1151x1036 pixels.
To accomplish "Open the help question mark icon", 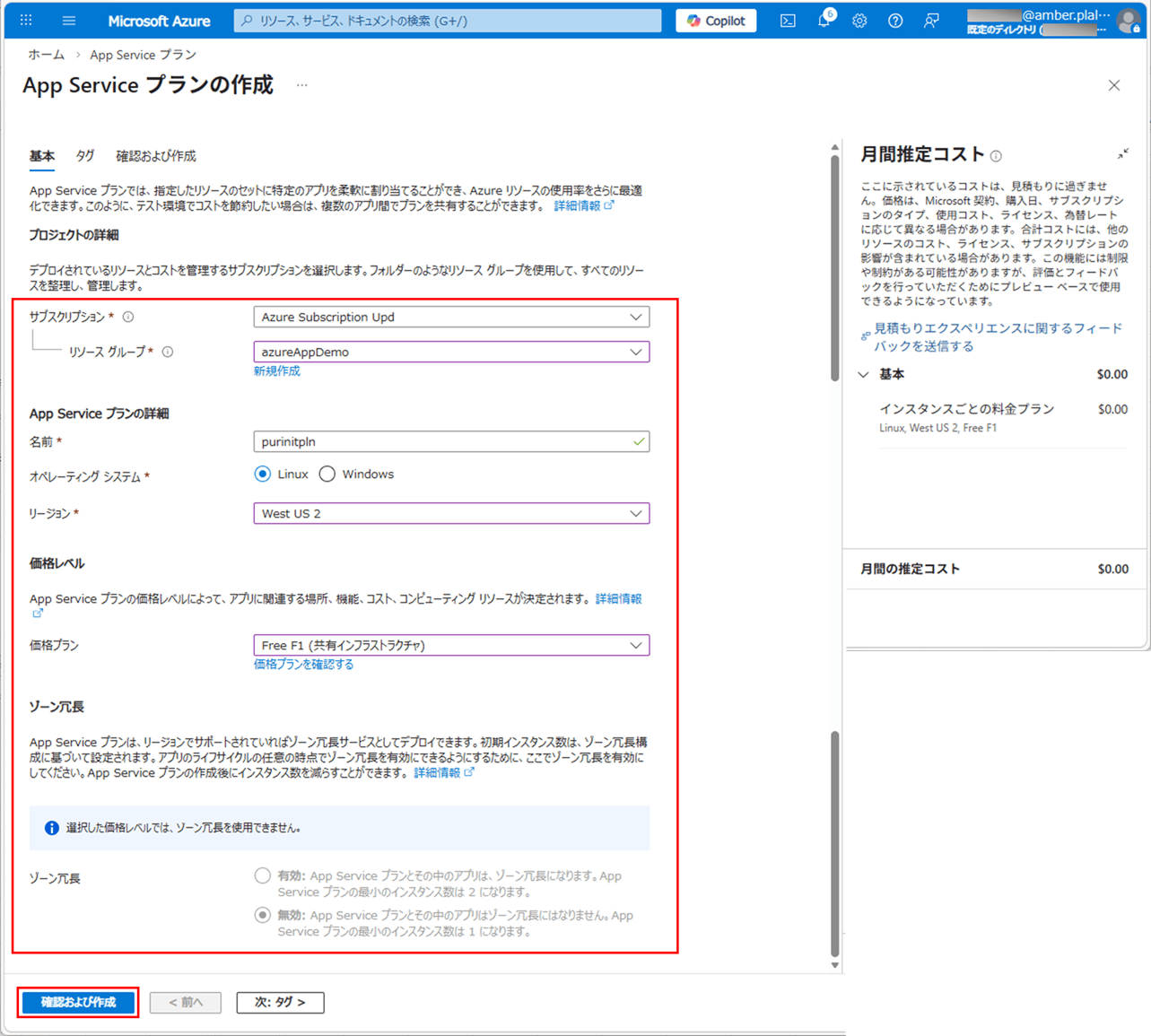I will pos(895,21).
